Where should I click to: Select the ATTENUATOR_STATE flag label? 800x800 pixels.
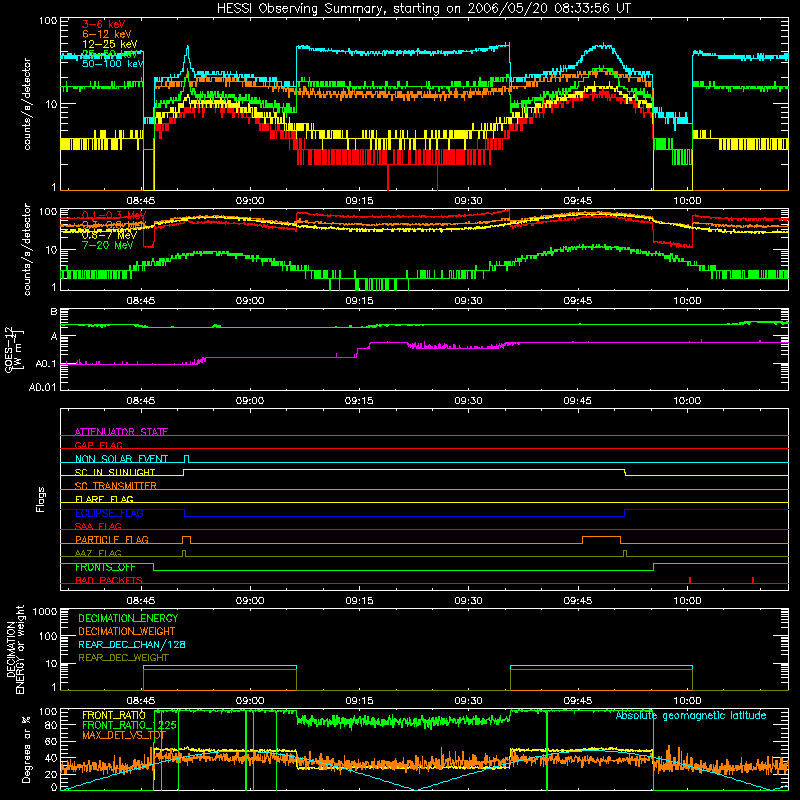(121, 432)
